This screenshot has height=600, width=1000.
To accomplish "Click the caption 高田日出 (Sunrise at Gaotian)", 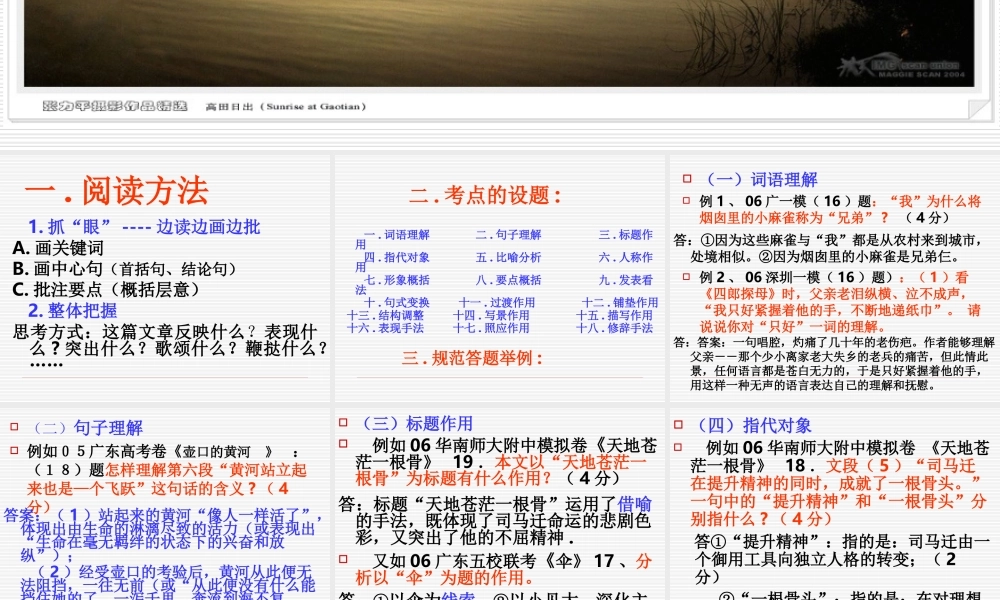I will coord(286,106).
